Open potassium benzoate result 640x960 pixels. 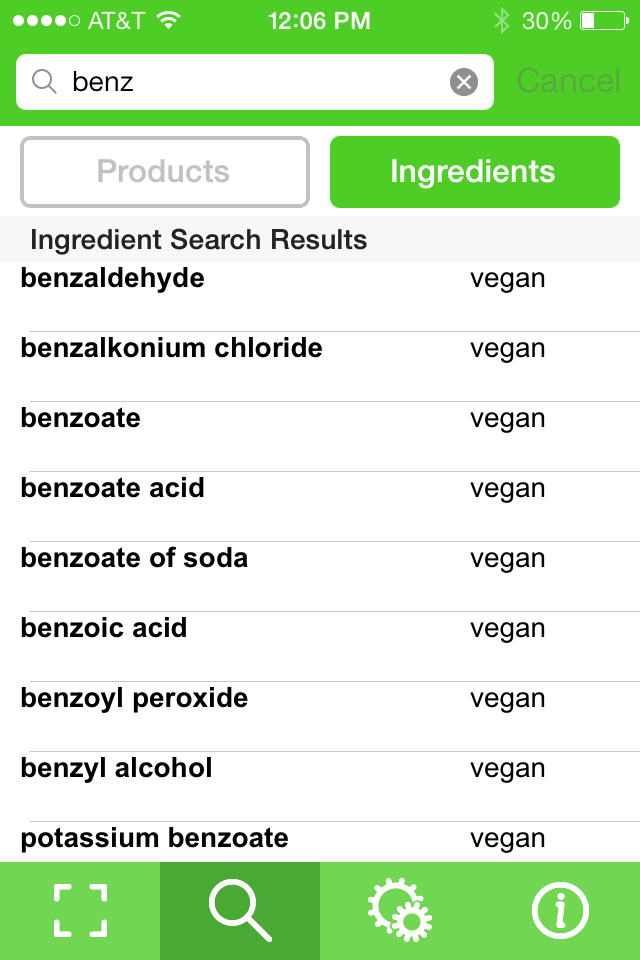click(320, 842)
